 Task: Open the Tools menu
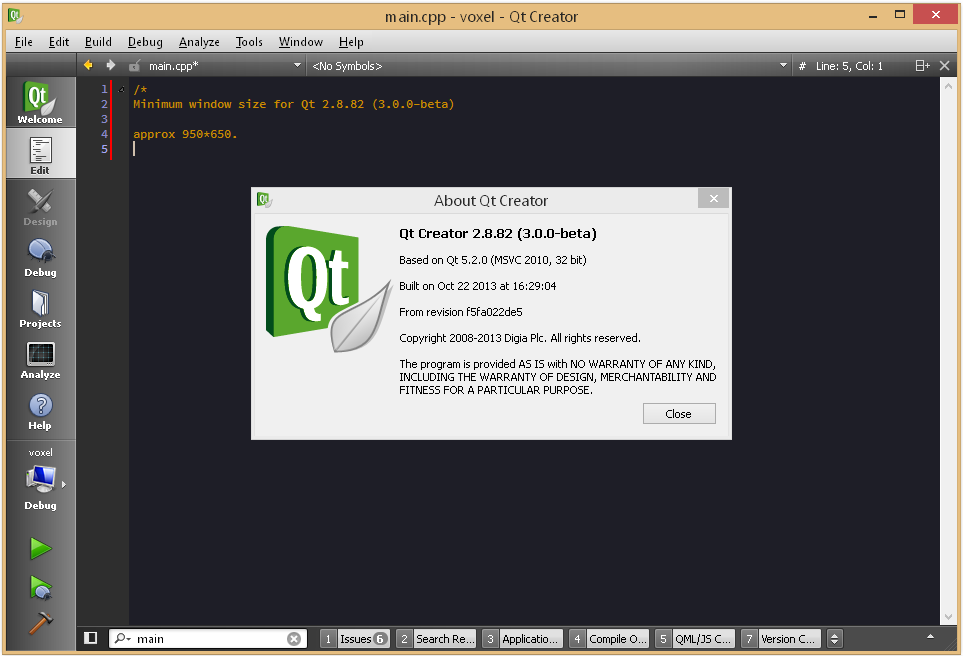coord(249,42)
